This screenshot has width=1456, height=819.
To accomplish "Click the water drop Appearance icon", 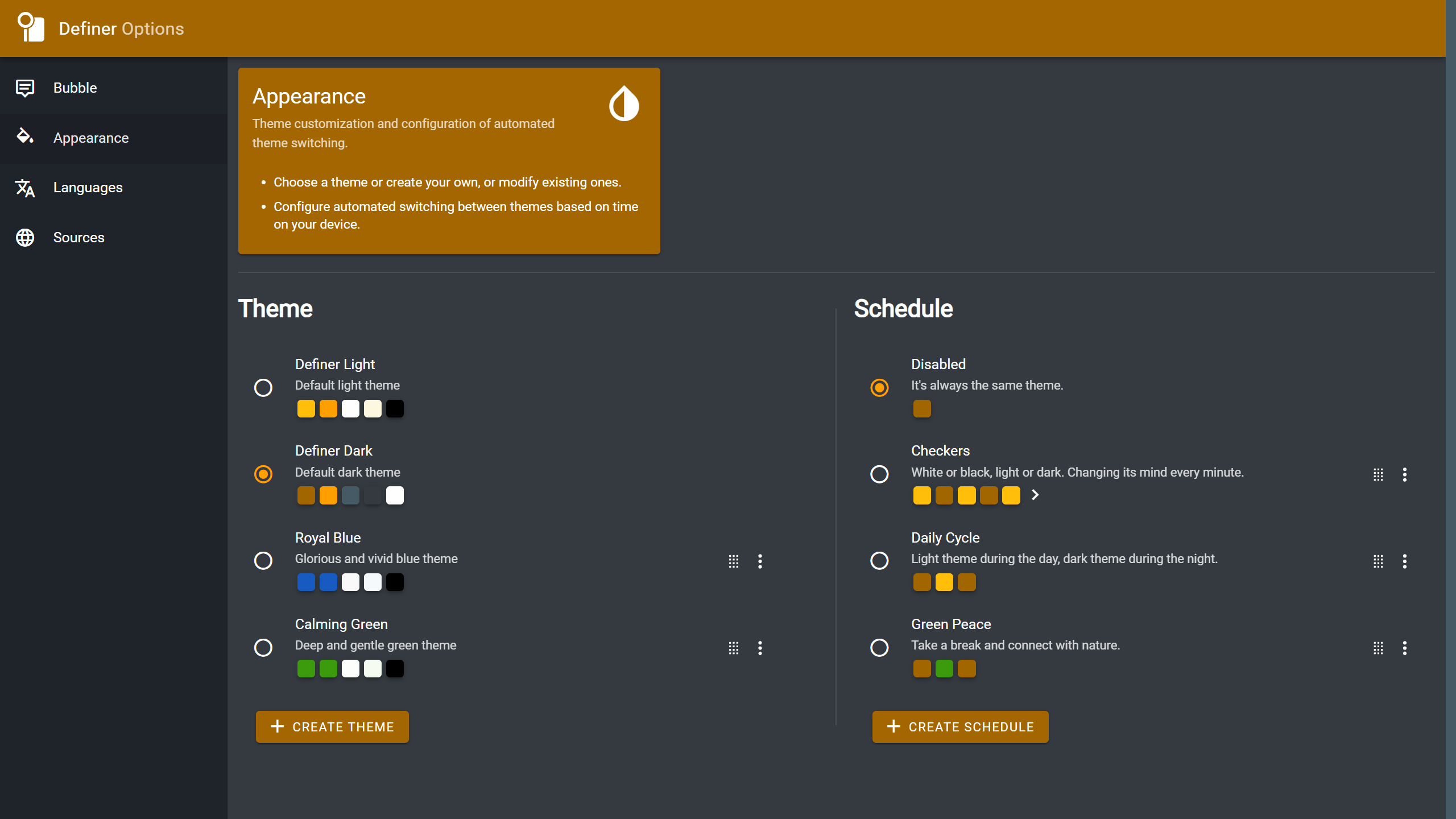I will click(624, 103).
